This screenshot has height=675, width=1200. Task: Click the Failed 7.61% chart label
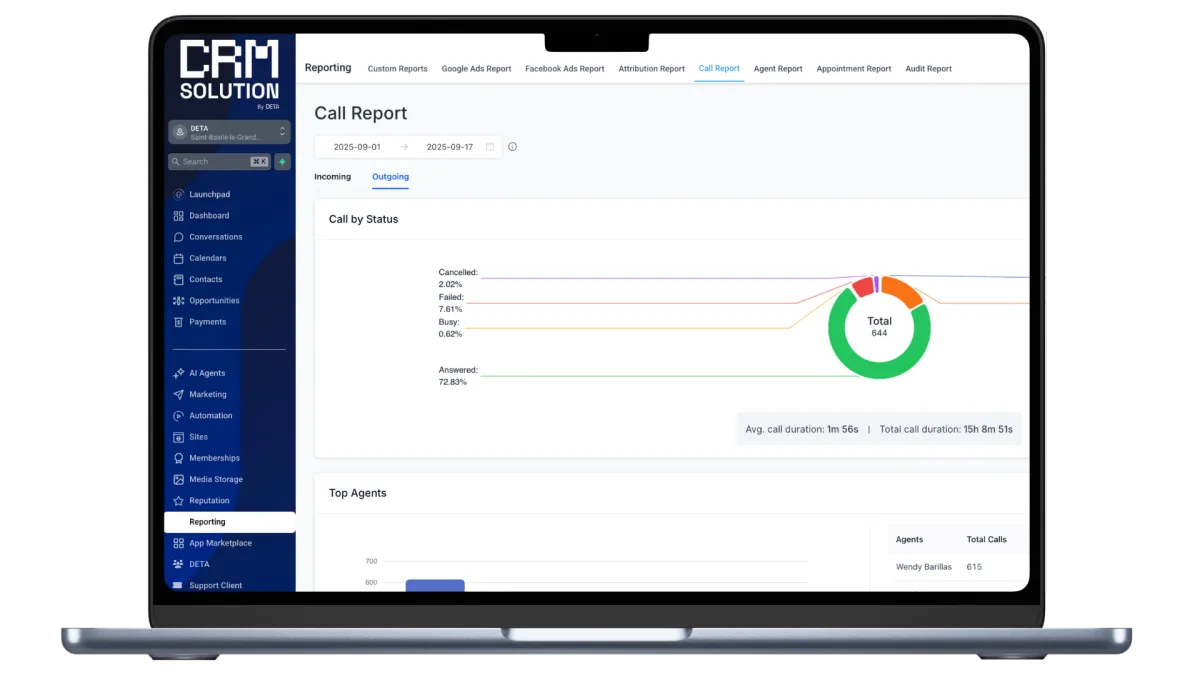[451, 303]
